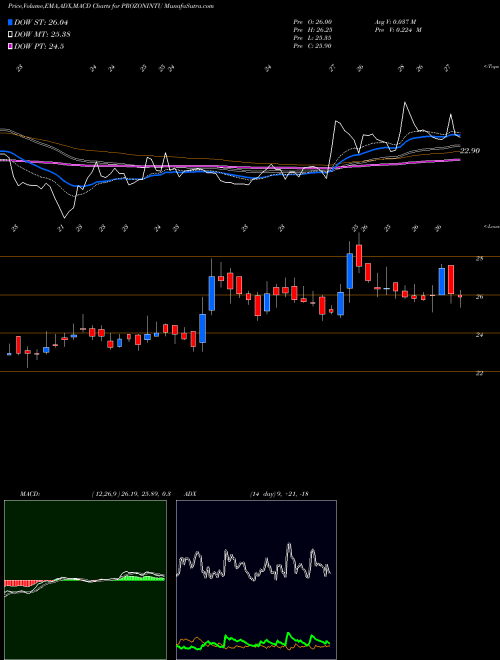The width and height of the screenshot is (500, 660).
Task: Click the 'Avg V: 0.037 M' volume text
Action: [x=395, y=22]
